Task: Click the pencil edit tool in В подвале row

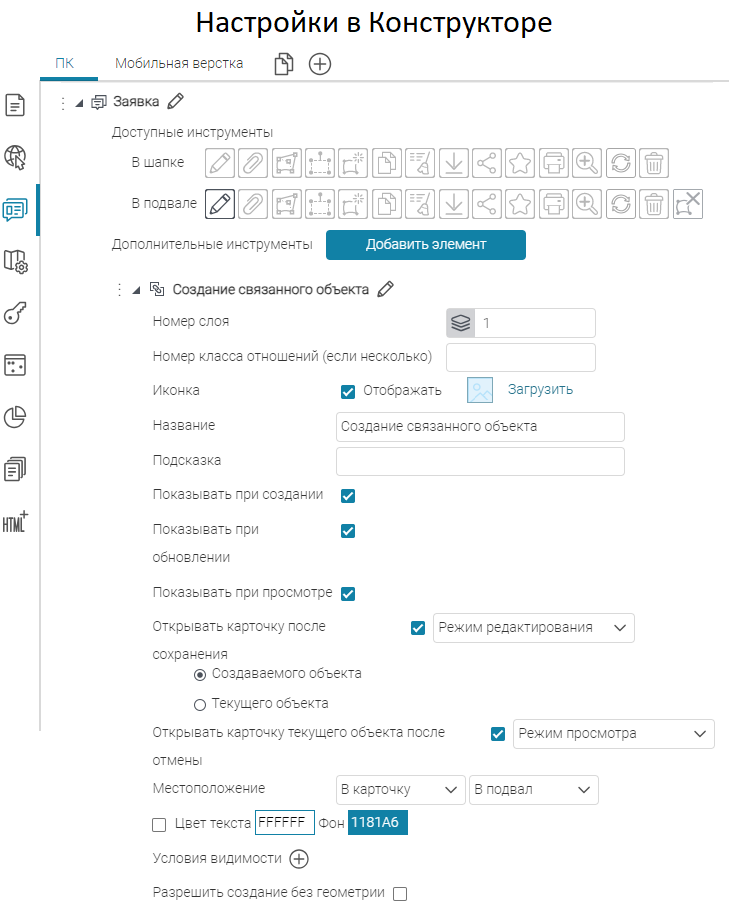Action: (x=220, y=204)
